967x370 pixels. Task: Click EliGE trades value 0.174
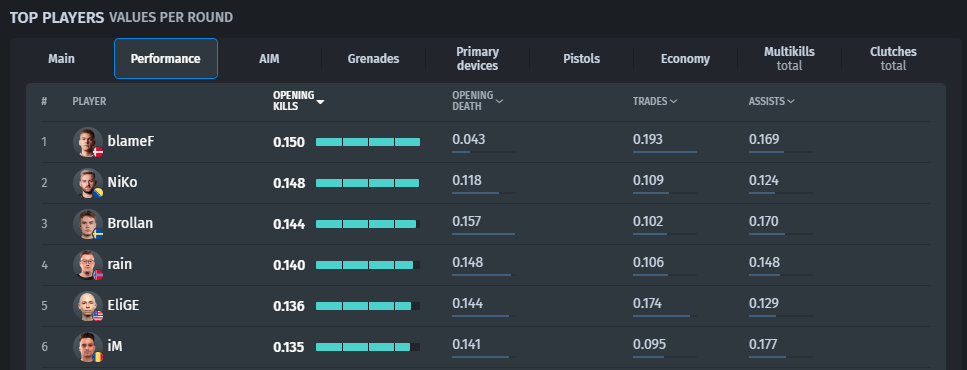click(x=648, y=303)
